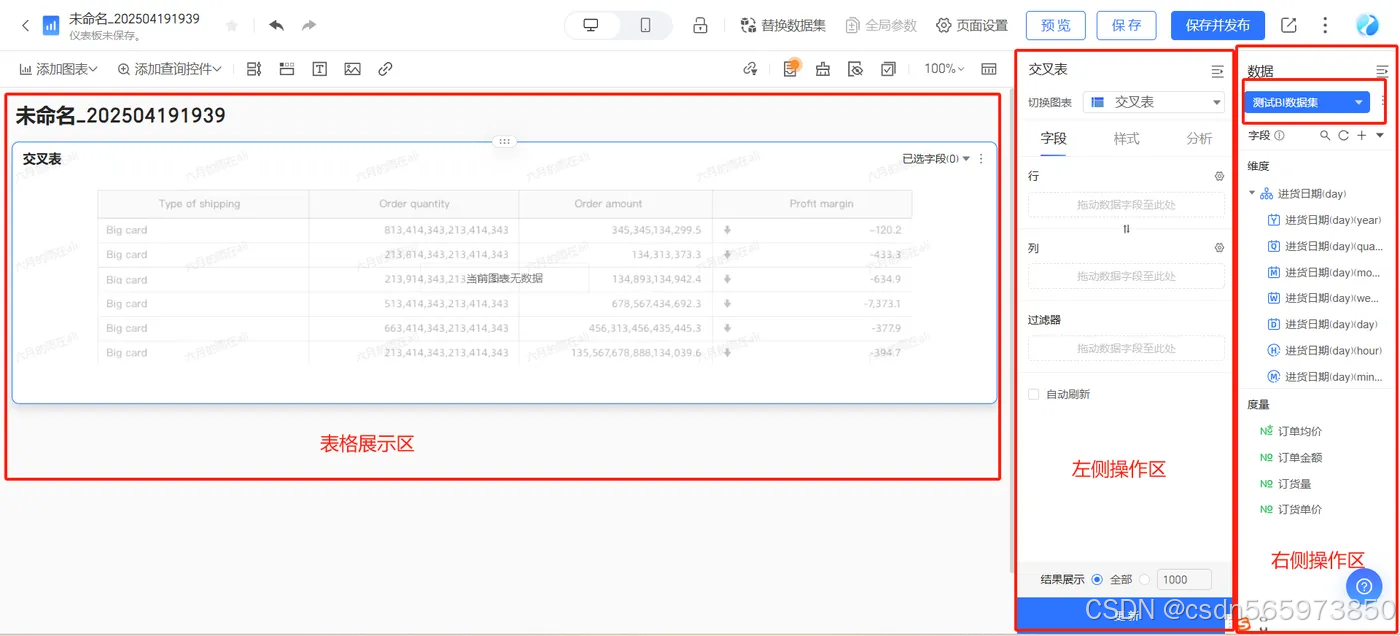Click the 保存 (save) button

(1126, 25)
